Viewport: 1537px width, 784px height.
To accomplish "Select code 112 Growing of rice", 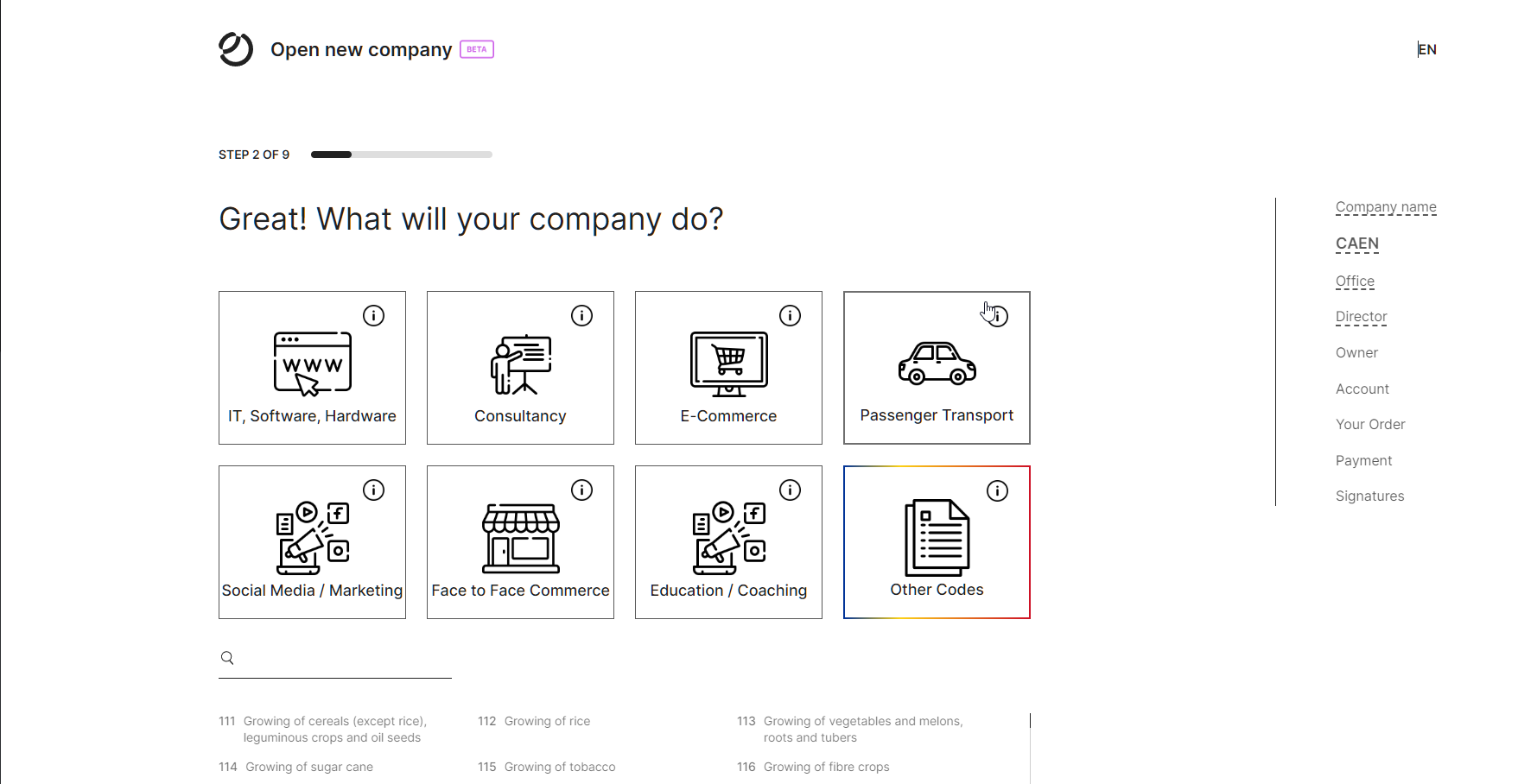I will [547, 722].
